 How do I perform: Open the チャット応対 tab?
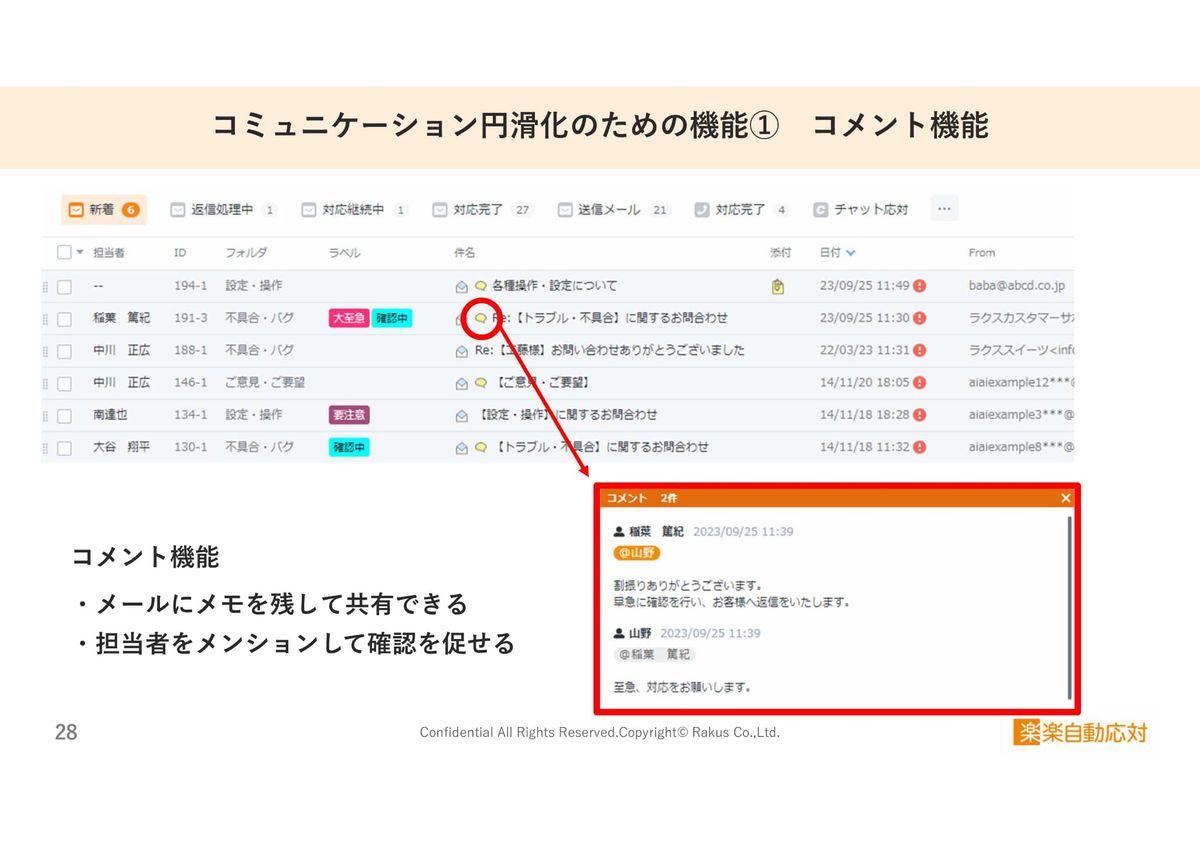click(861, 210)
